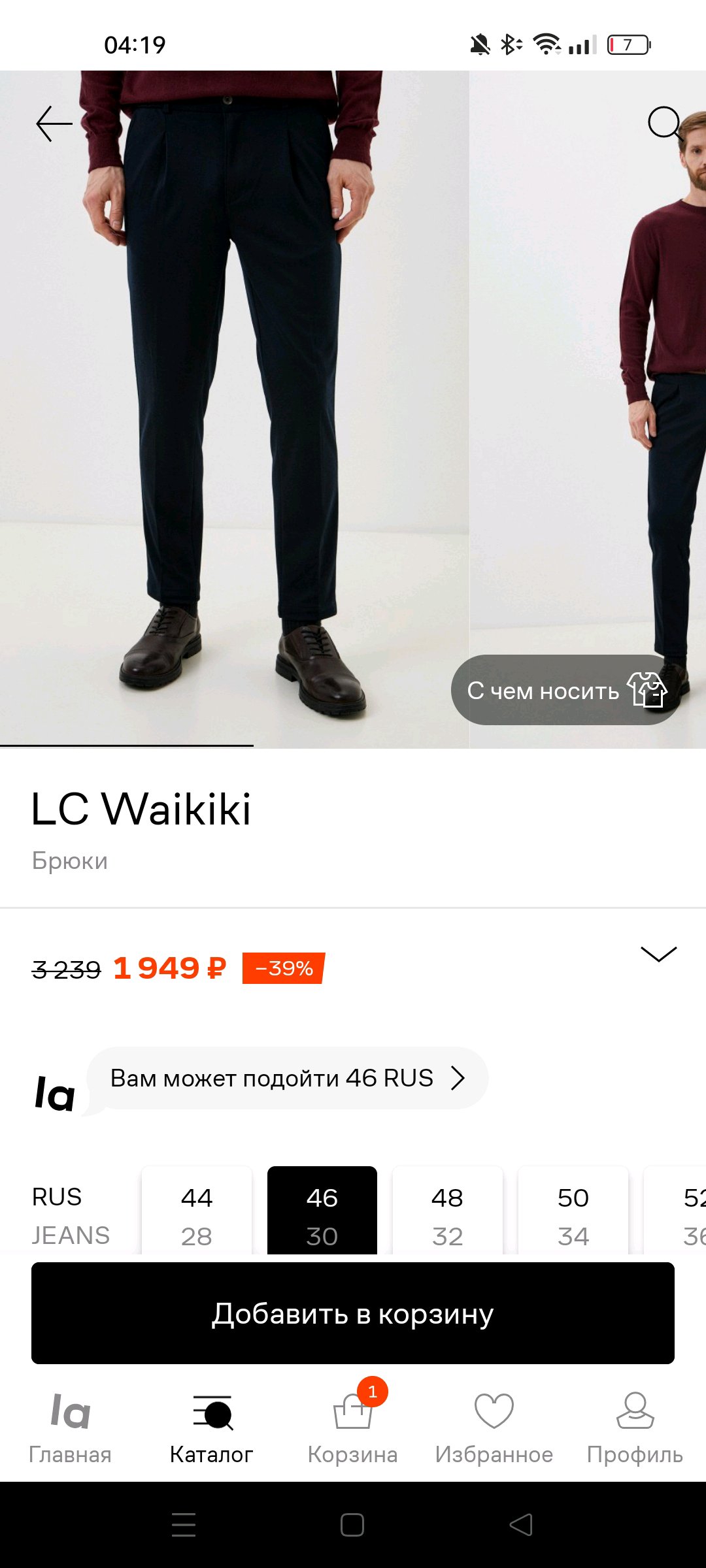Tap the la logo beside size recommendation

(55, 1093)
